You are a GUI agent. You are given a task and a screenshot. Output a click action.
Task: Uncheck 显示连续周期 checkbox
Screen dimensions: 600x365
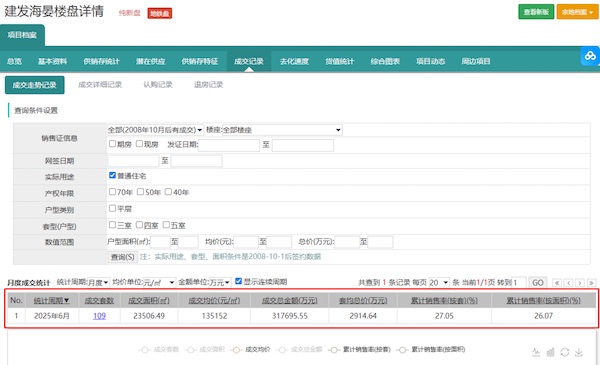(x=238, y=281)
